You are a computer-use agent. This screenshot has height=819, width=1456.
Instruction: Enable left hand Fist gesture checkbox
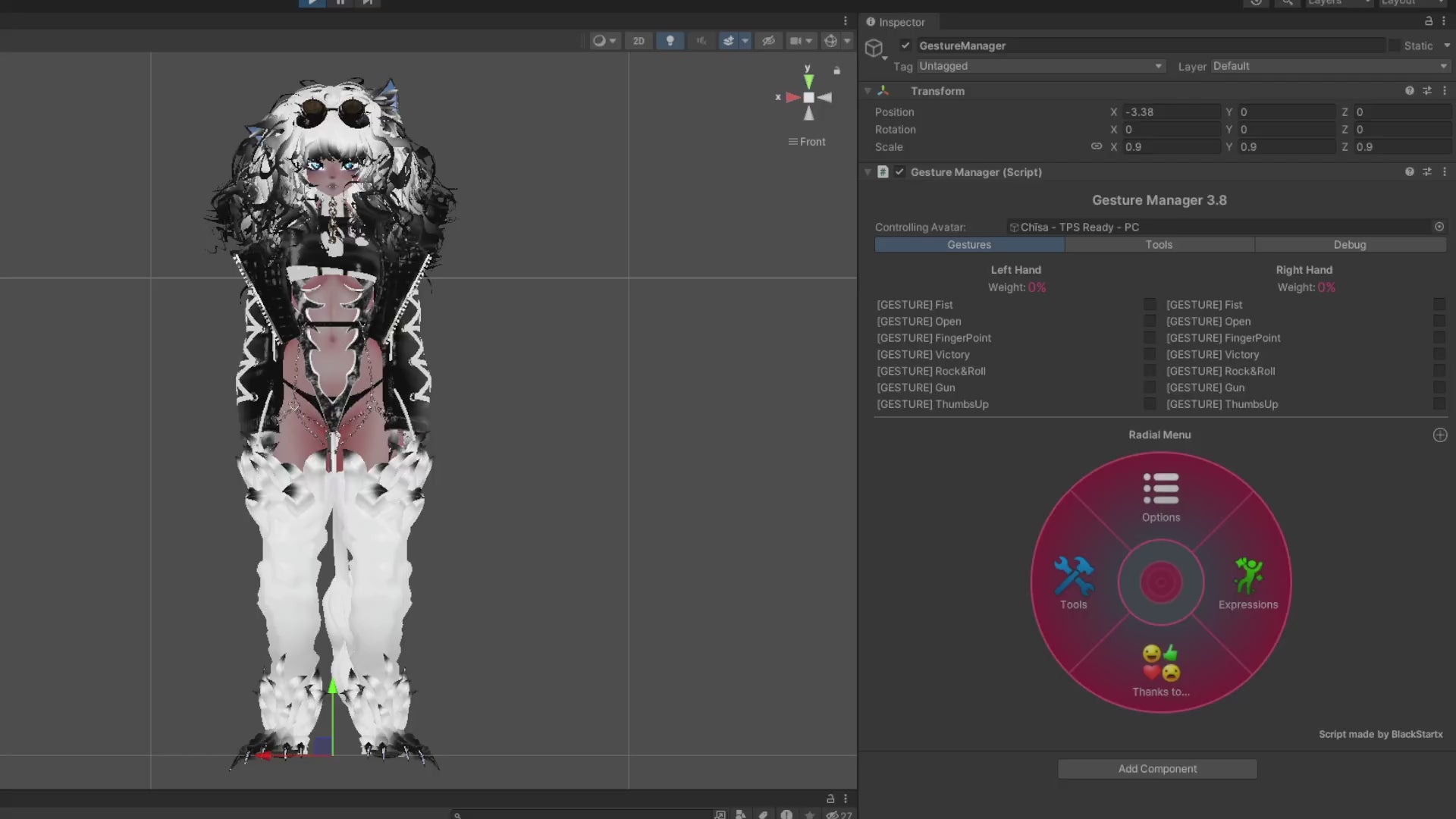click(x=1150, y=304)
